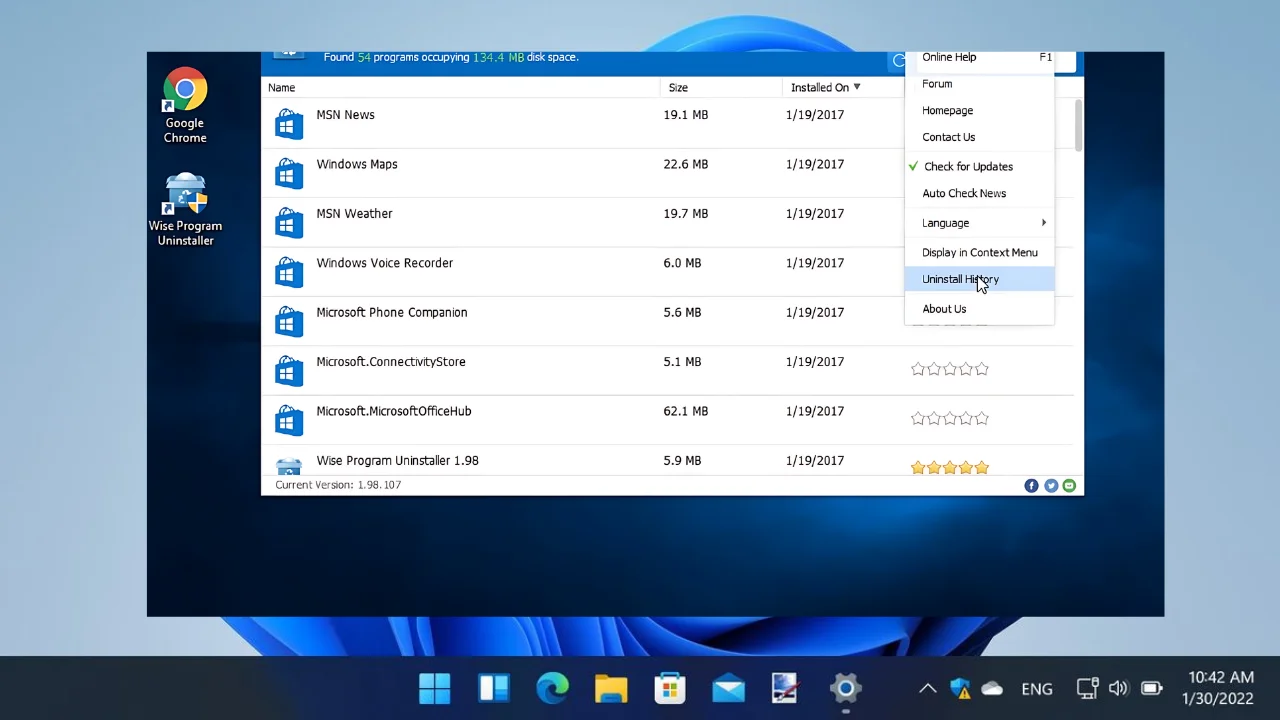Select Homepage from the menu
Image resolution: width=1280 pixels, height=720 pixels.
(x=980, y=111)
